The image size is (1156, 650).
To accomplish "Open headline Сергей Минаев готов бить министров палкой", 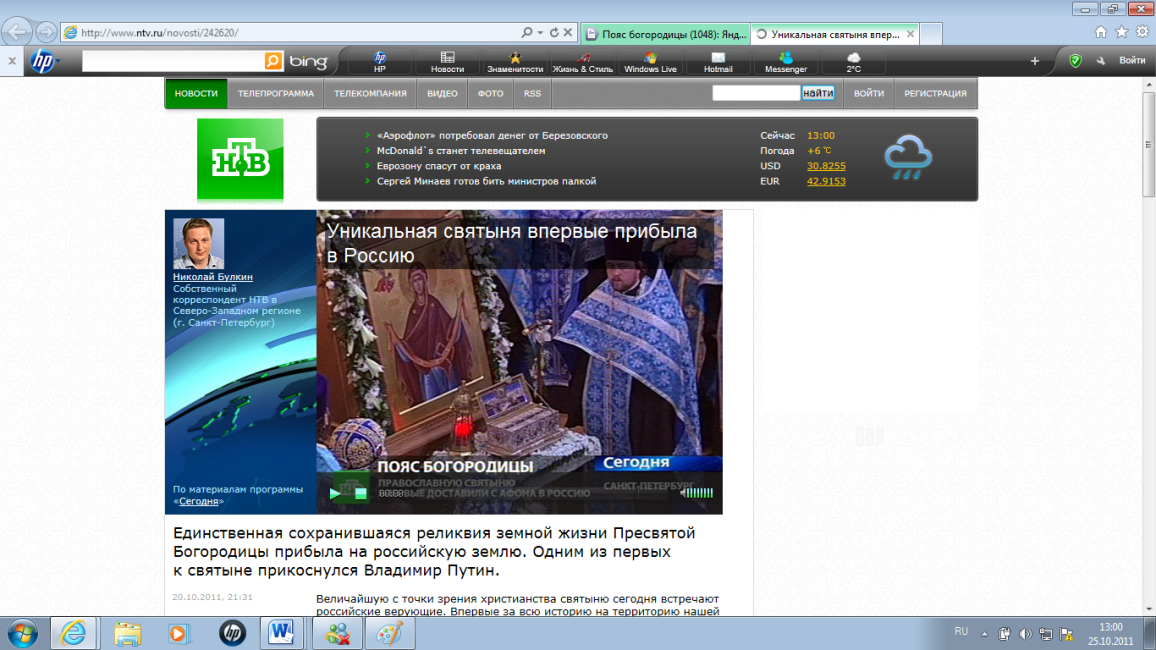I will [486, 181].
